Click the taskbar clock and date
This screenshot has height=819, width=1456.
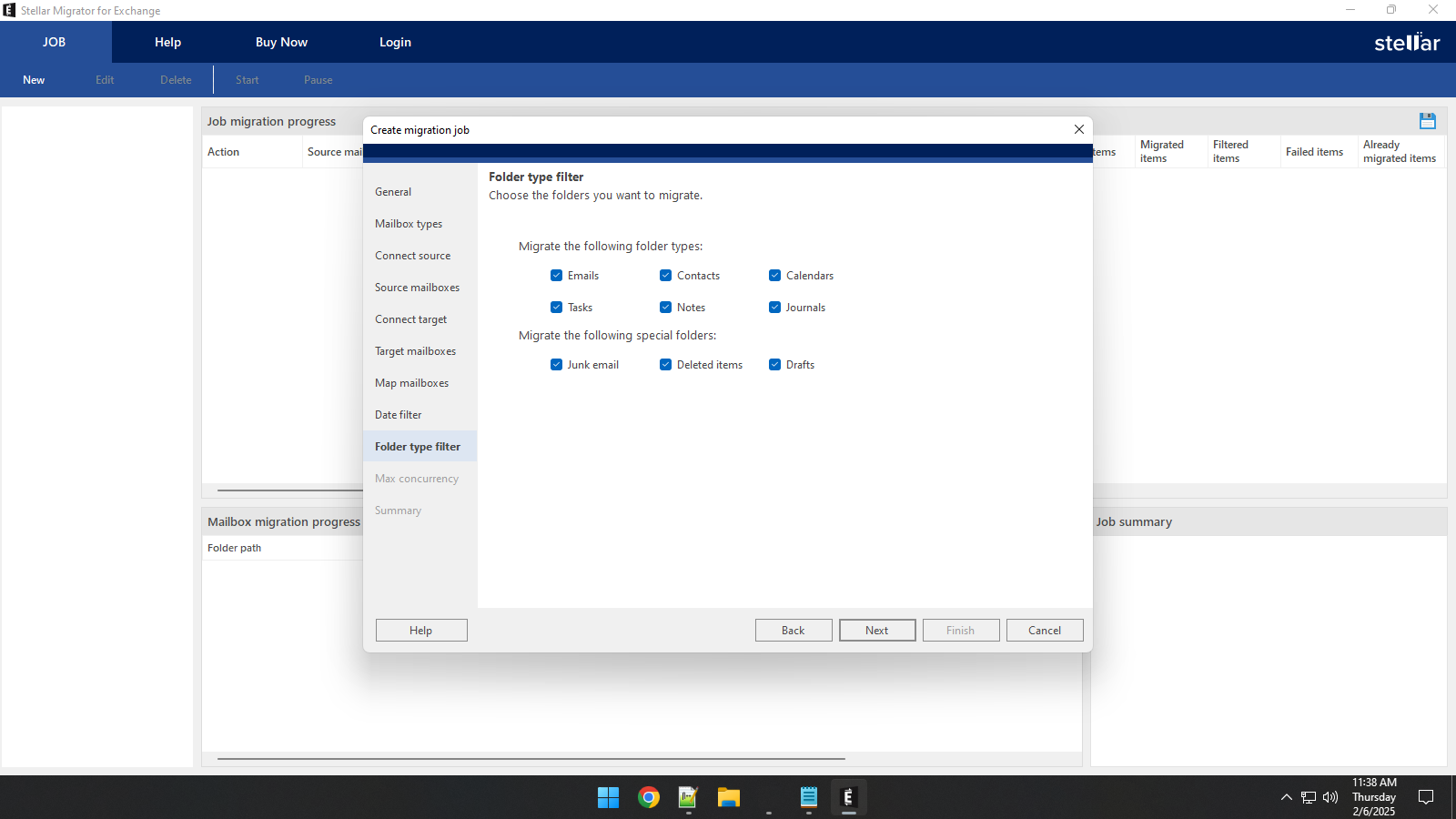(1374, 797)
